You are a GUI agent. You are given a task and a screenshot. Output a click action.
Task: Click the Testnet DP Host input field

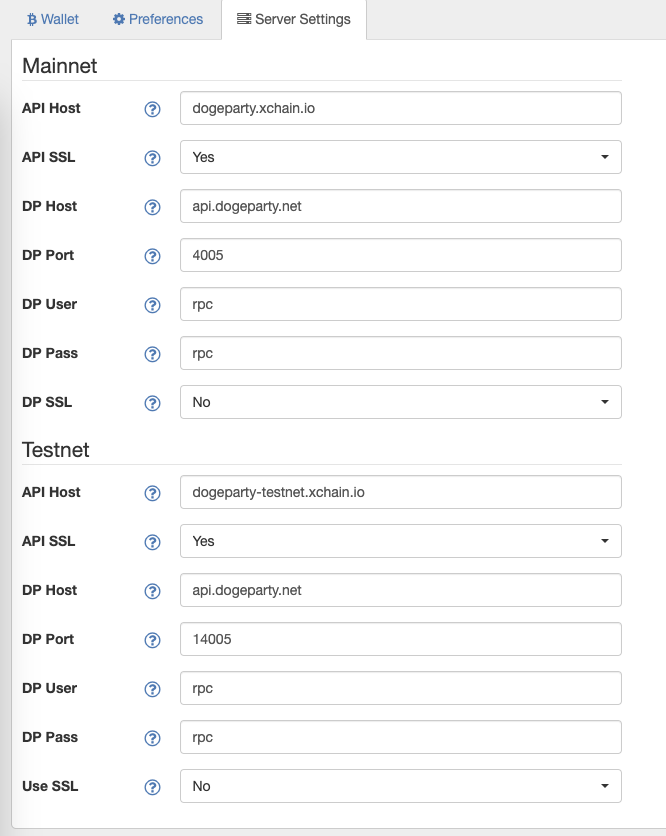point(400,590)
